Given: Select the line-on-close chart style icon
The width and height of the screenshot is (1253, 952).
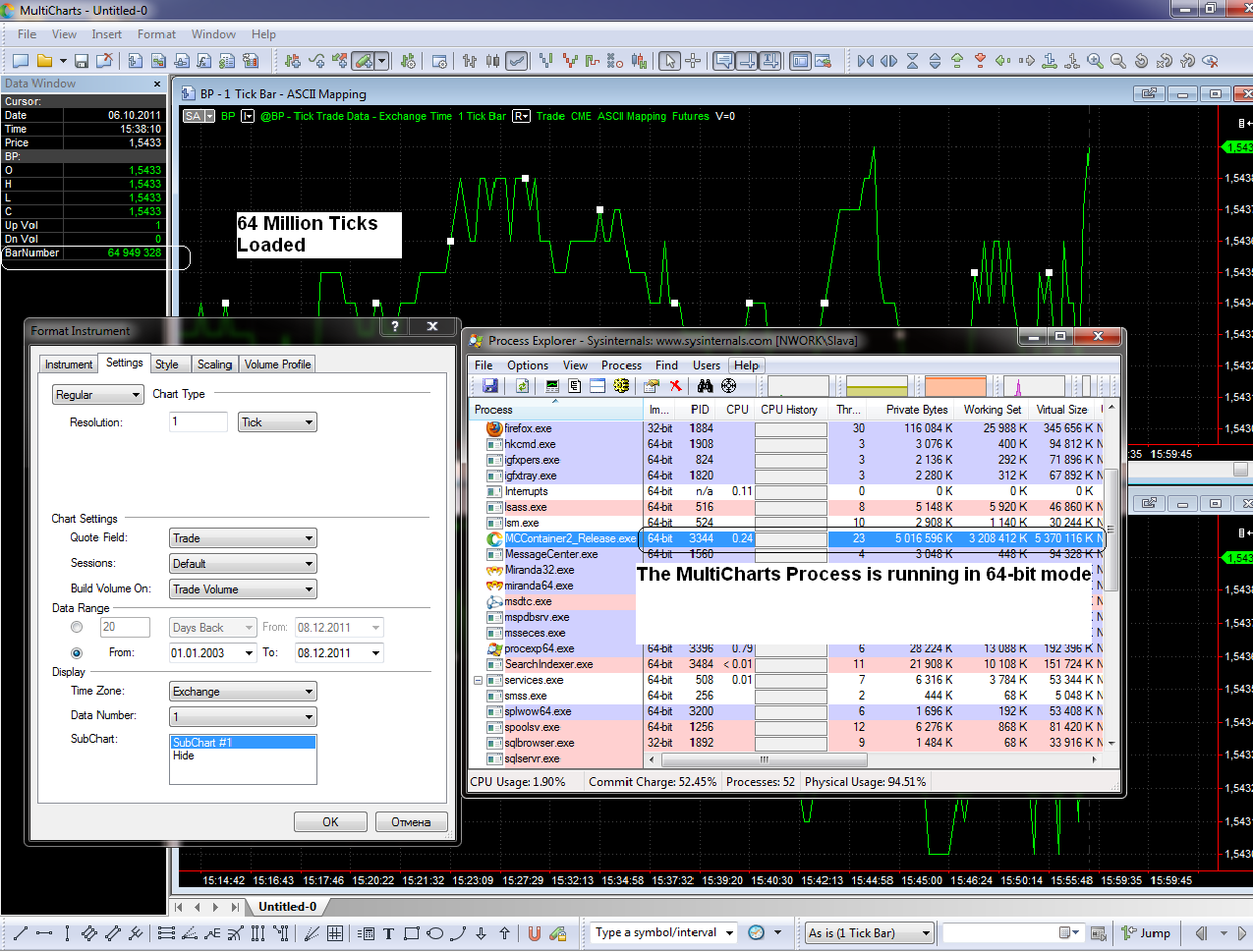Looking at the screenshot, I should click(516, 61).
